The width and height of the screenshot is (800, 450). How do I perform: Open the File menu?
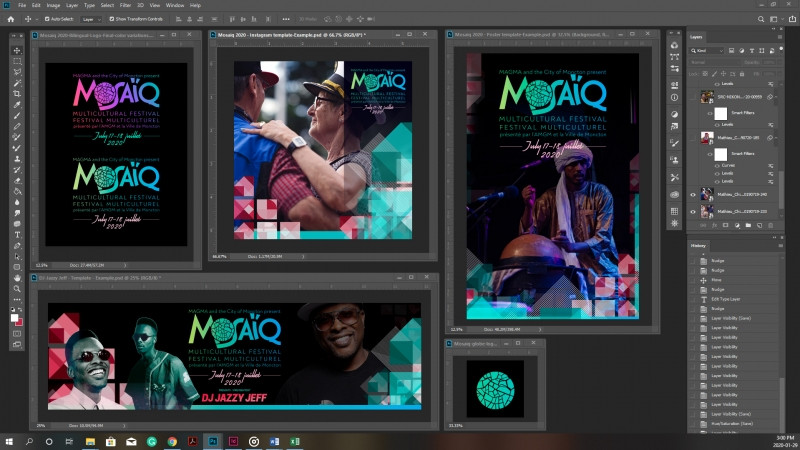tap(22, 5)
